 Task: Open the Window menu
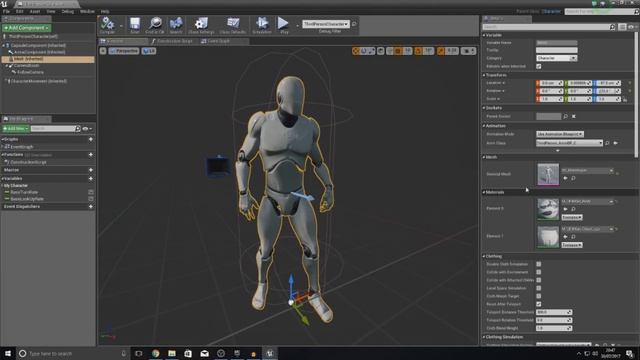tap(87, 11)
